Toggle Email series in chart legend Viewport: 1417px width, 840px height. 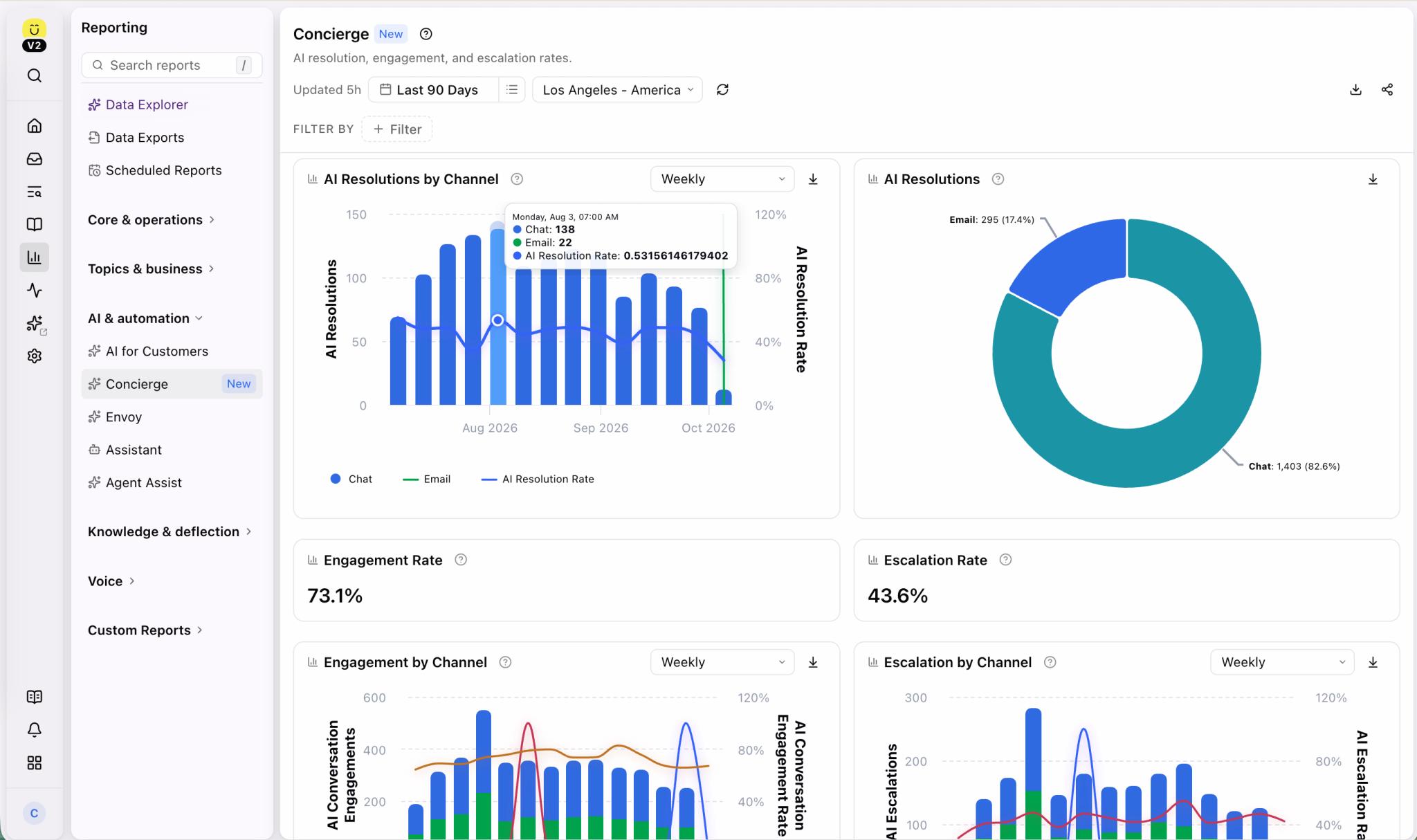[426, 479]
